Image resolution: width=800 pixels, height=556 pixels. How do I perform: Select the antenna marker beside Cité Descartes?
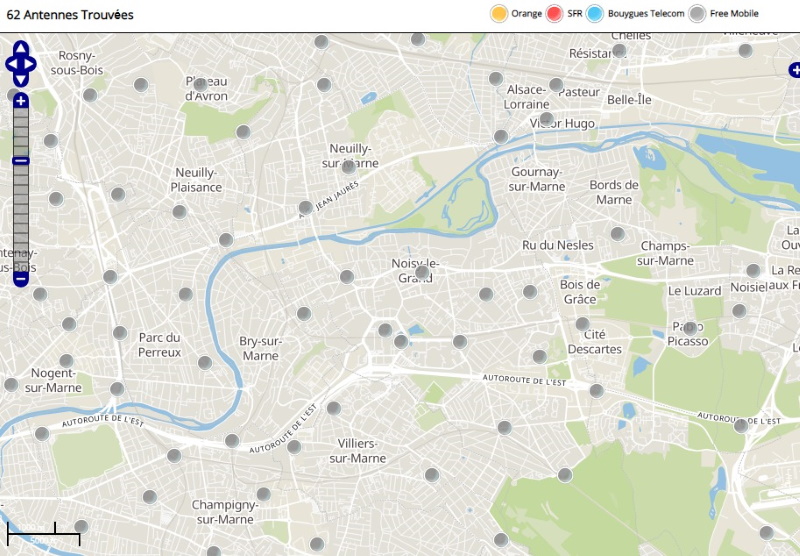(582, 324)
